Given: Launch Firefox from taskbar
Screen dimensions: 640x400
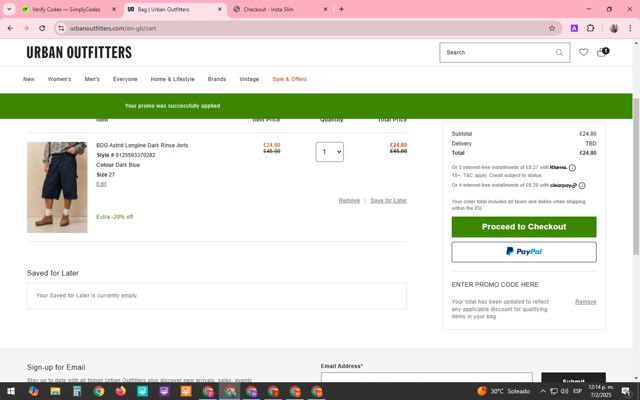Looking at the screenshot, I should click(x=120, y=391).
